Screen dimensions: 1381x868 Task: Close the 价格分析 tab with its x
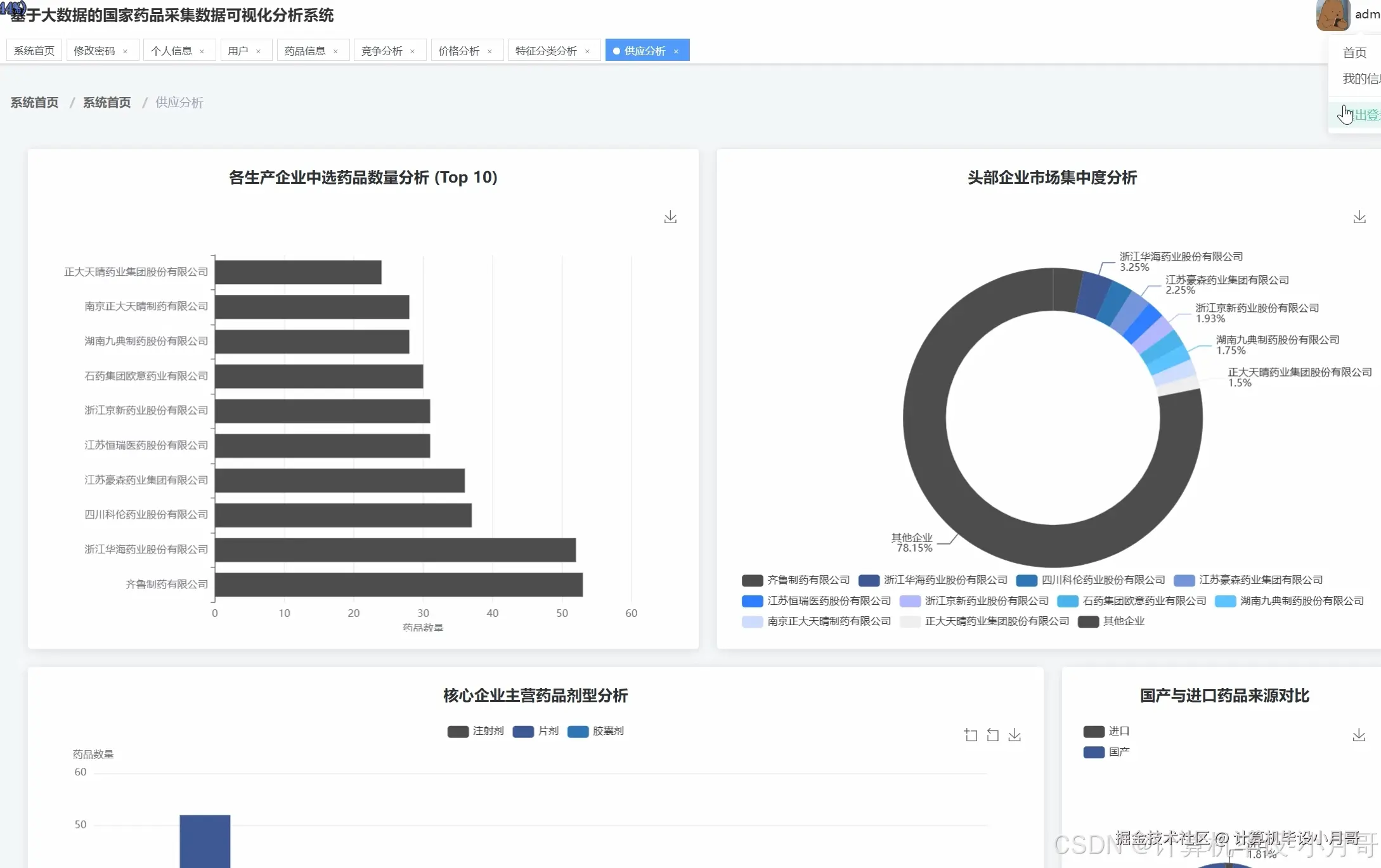[x=490, y=51]
